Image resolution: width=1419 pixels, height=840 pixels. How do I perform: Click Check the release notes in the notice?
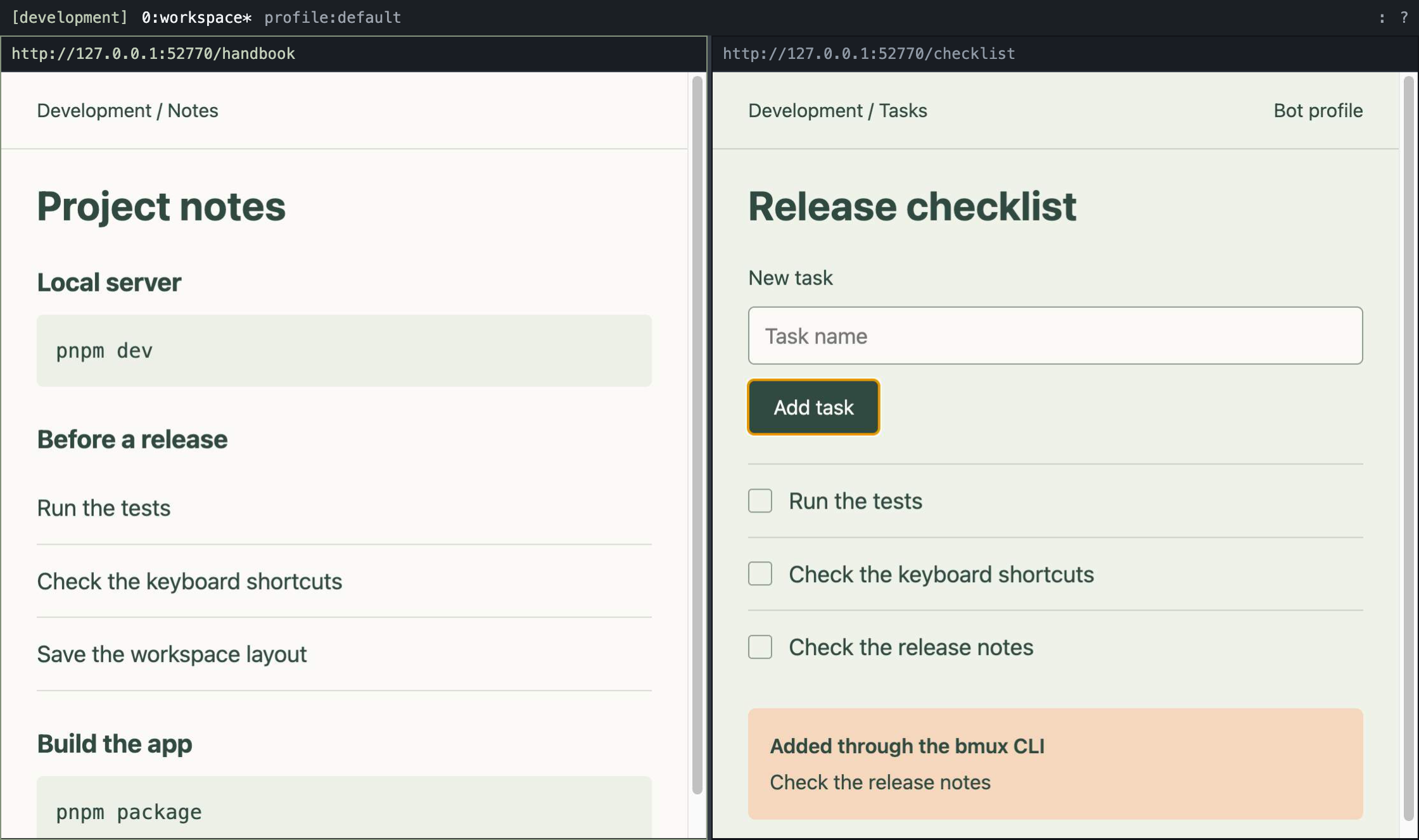(880, 782)
